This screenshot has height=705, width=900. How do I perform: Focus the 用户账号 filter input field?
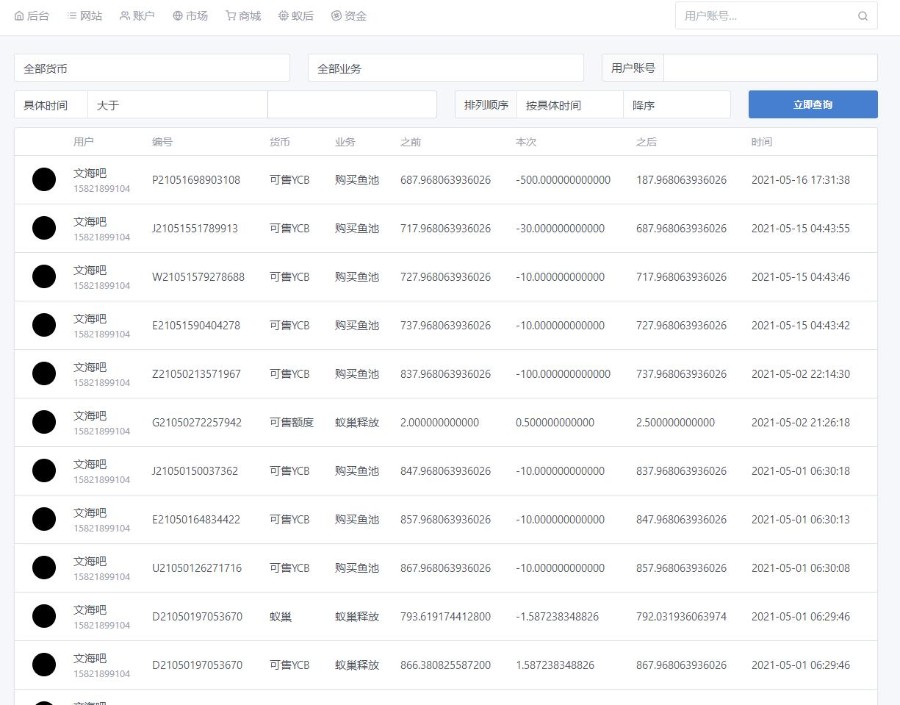tap(769, 68)
